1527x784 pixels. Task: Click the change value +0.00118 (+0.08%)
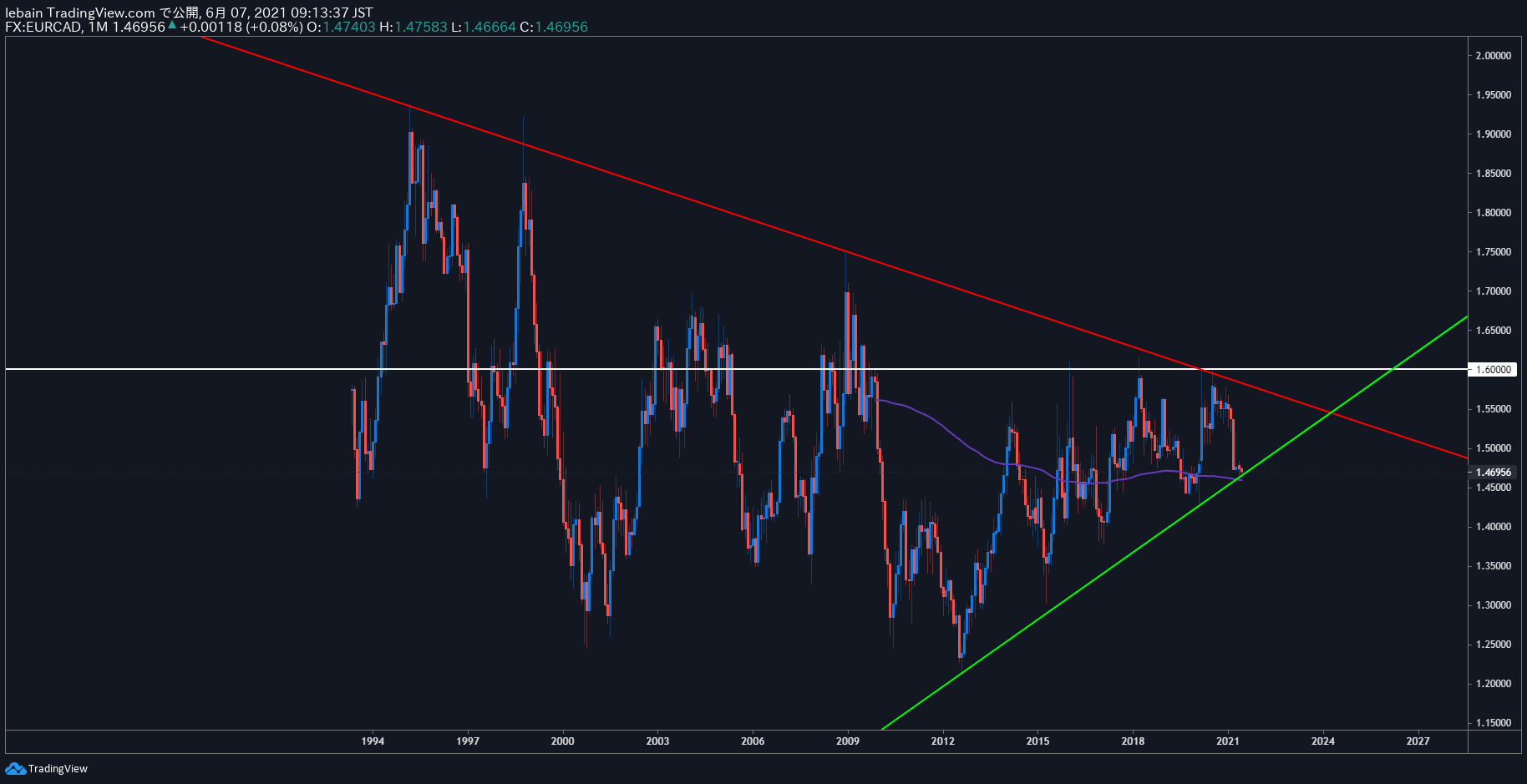pyautogui.click(x=241, y=27)
